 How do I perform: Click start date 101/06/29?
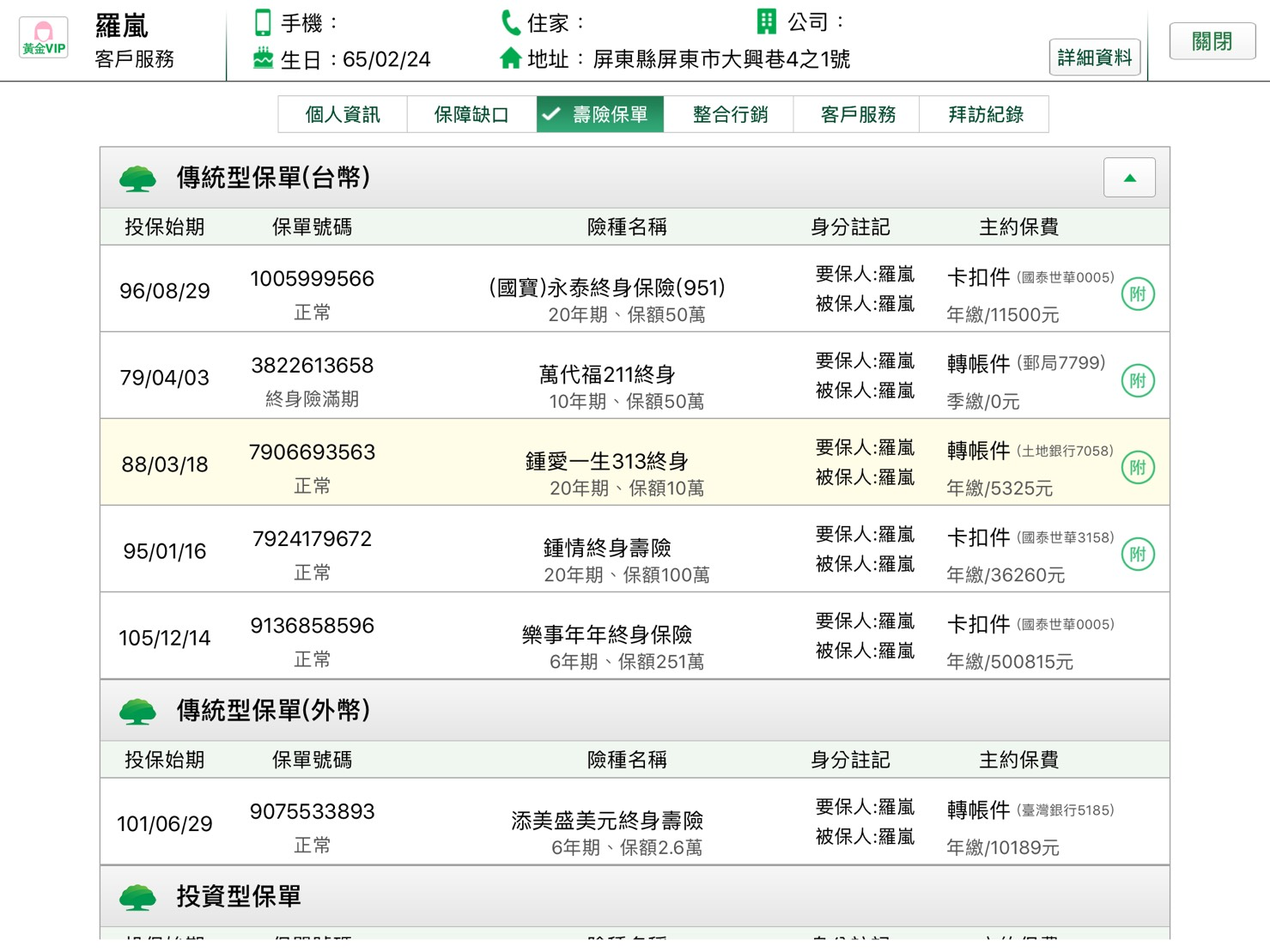coord(165,824)
